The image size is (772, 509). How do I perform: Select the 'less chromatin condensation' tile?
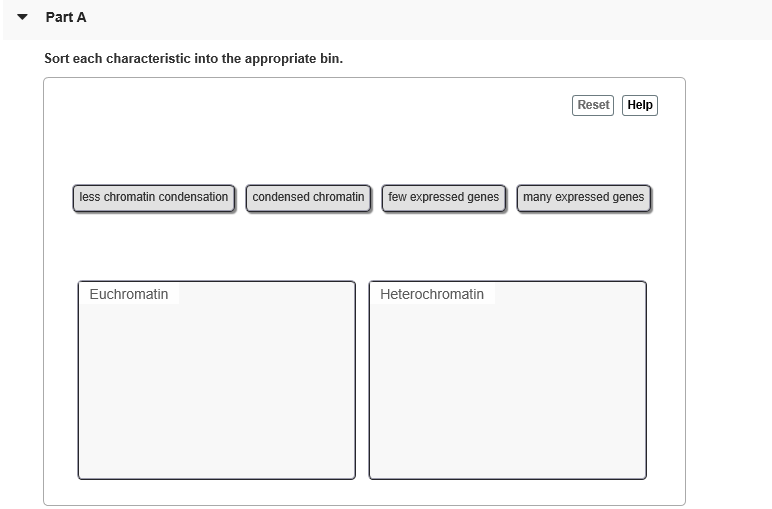point(154,198)
